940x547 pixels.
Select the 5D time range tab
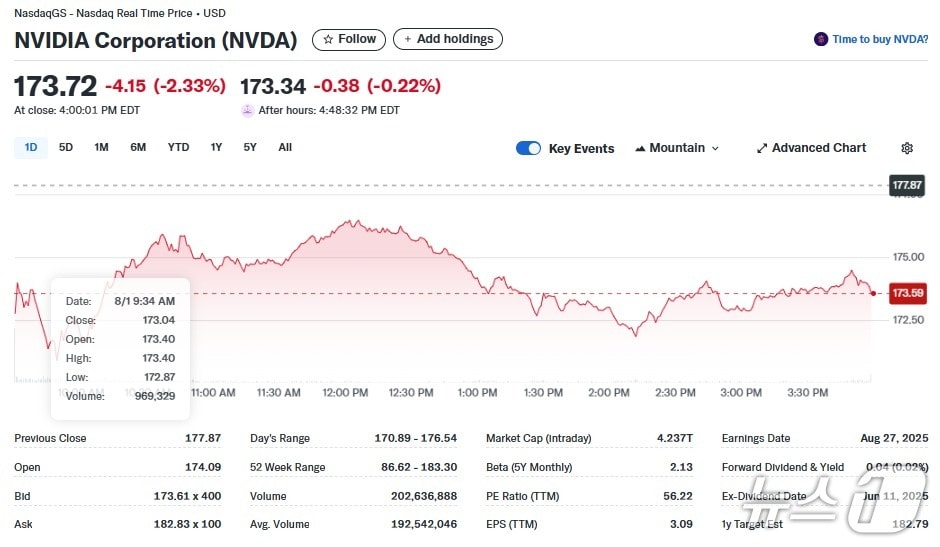point(66,147)
